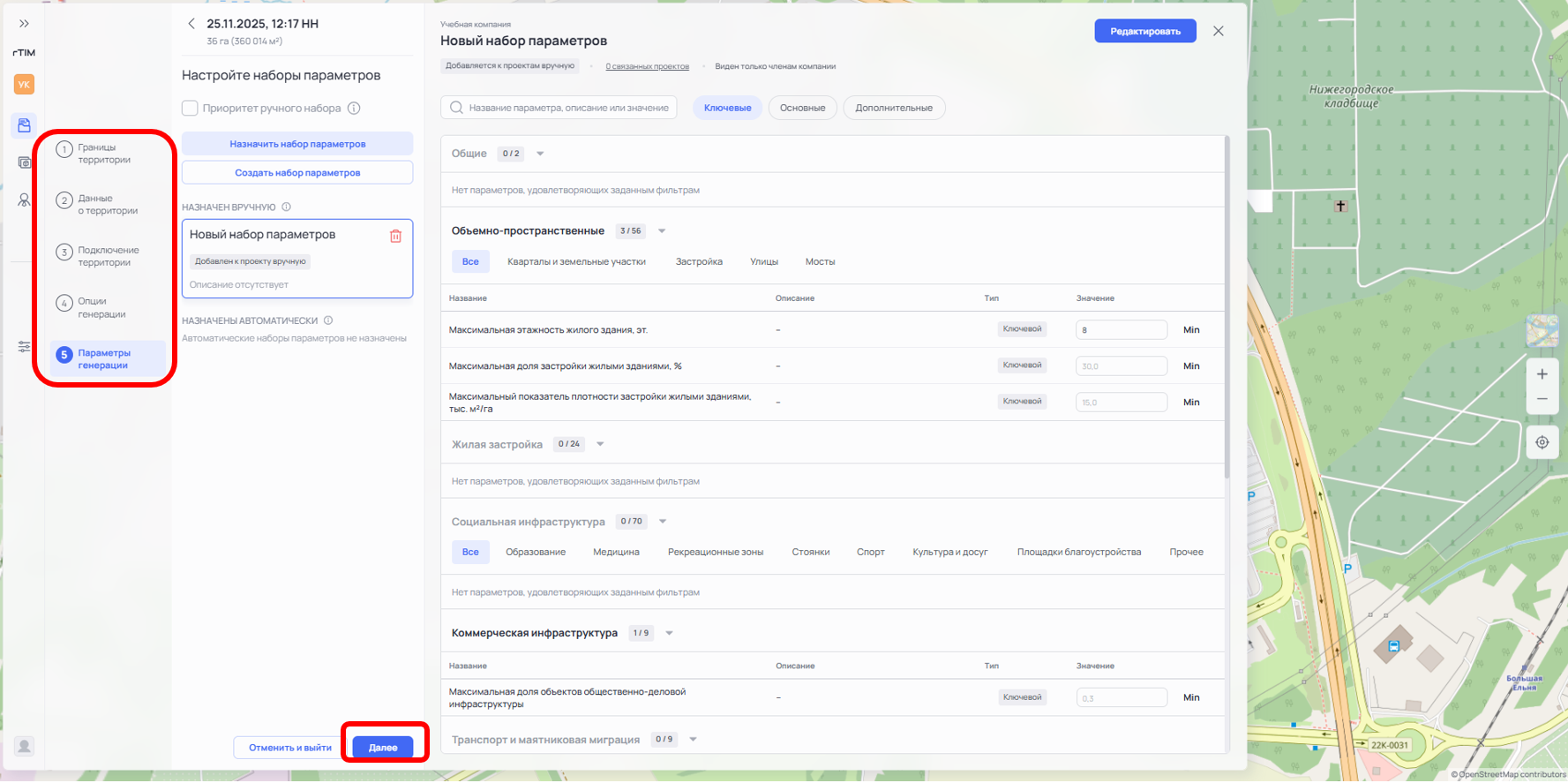Viewport: 1568px width, 783px height.
Task: Zoom out on the map with minus
Action: [x=1542, y=400]
